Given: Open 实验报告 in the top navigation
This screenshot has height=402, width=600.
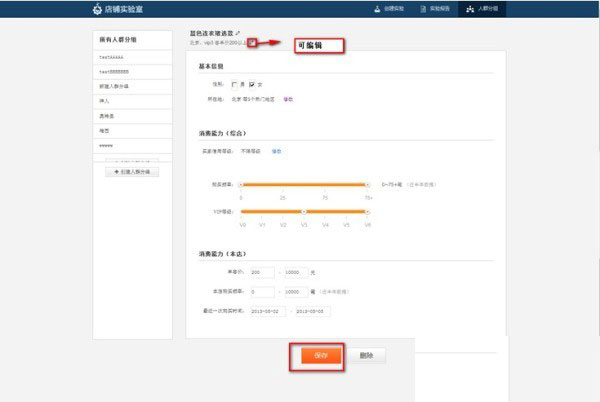Looking at the screenshot, I should pyautogui.click(x=435, y=9).
